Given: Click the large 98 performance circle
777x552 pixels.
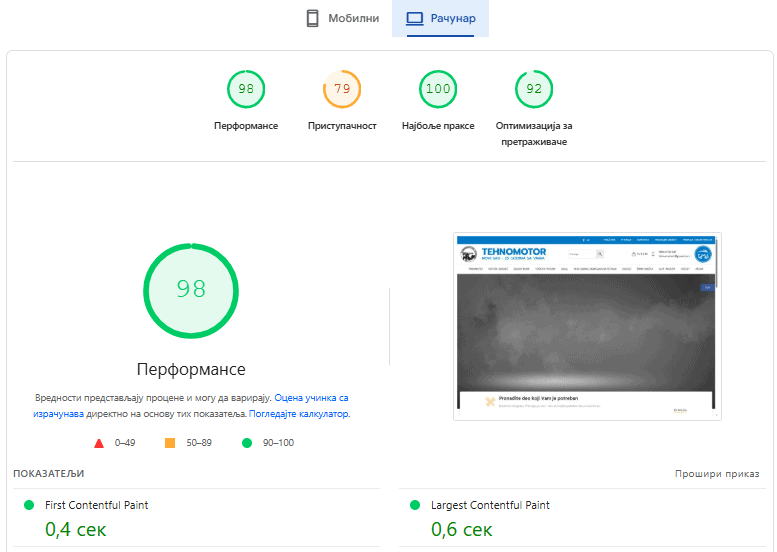Looking at the screenshot, I should coord(191,289).
